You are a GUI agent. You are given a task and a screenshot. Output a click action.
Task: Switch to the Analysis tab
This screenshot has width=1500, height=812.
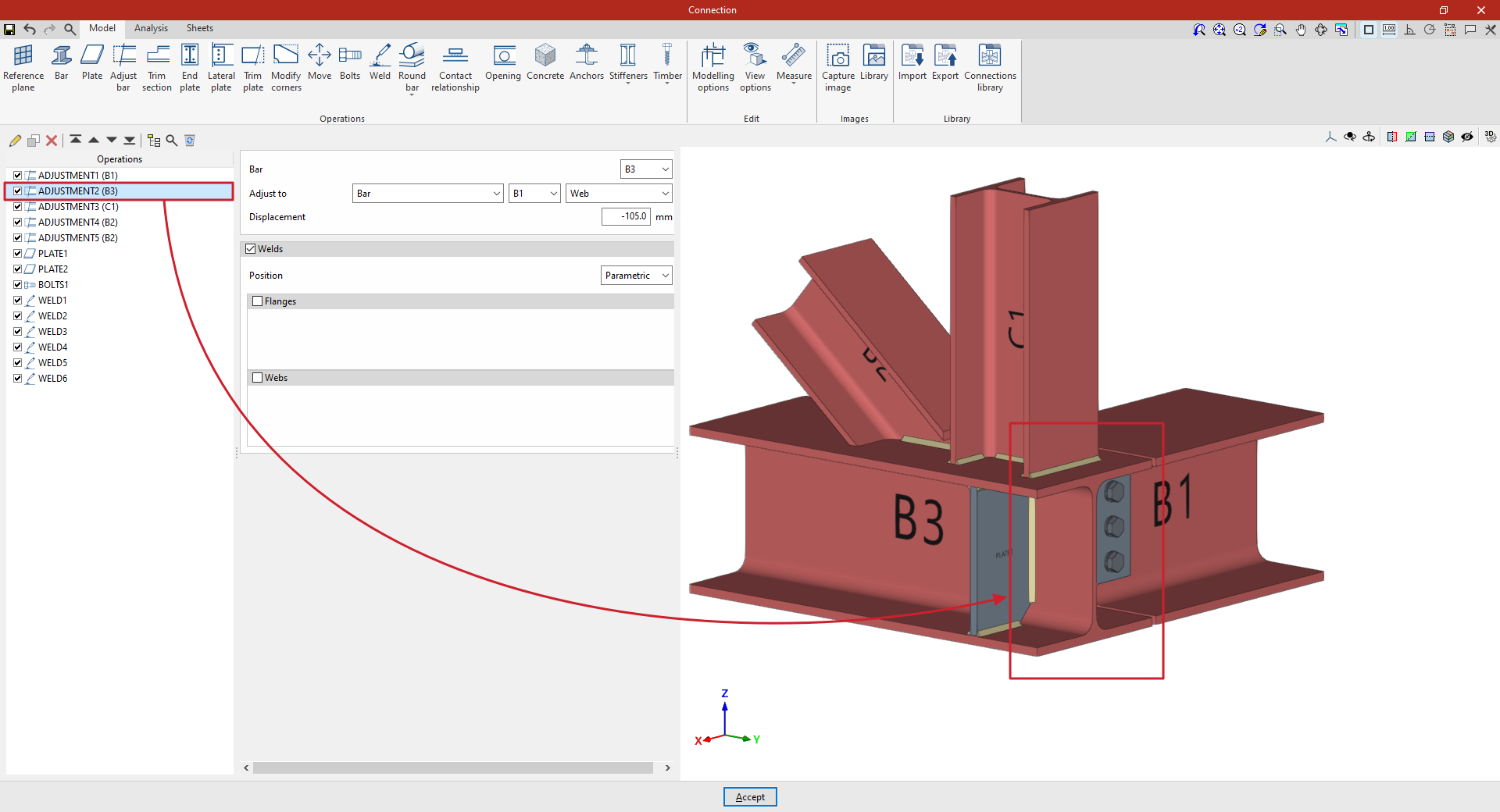coord(151,28)
